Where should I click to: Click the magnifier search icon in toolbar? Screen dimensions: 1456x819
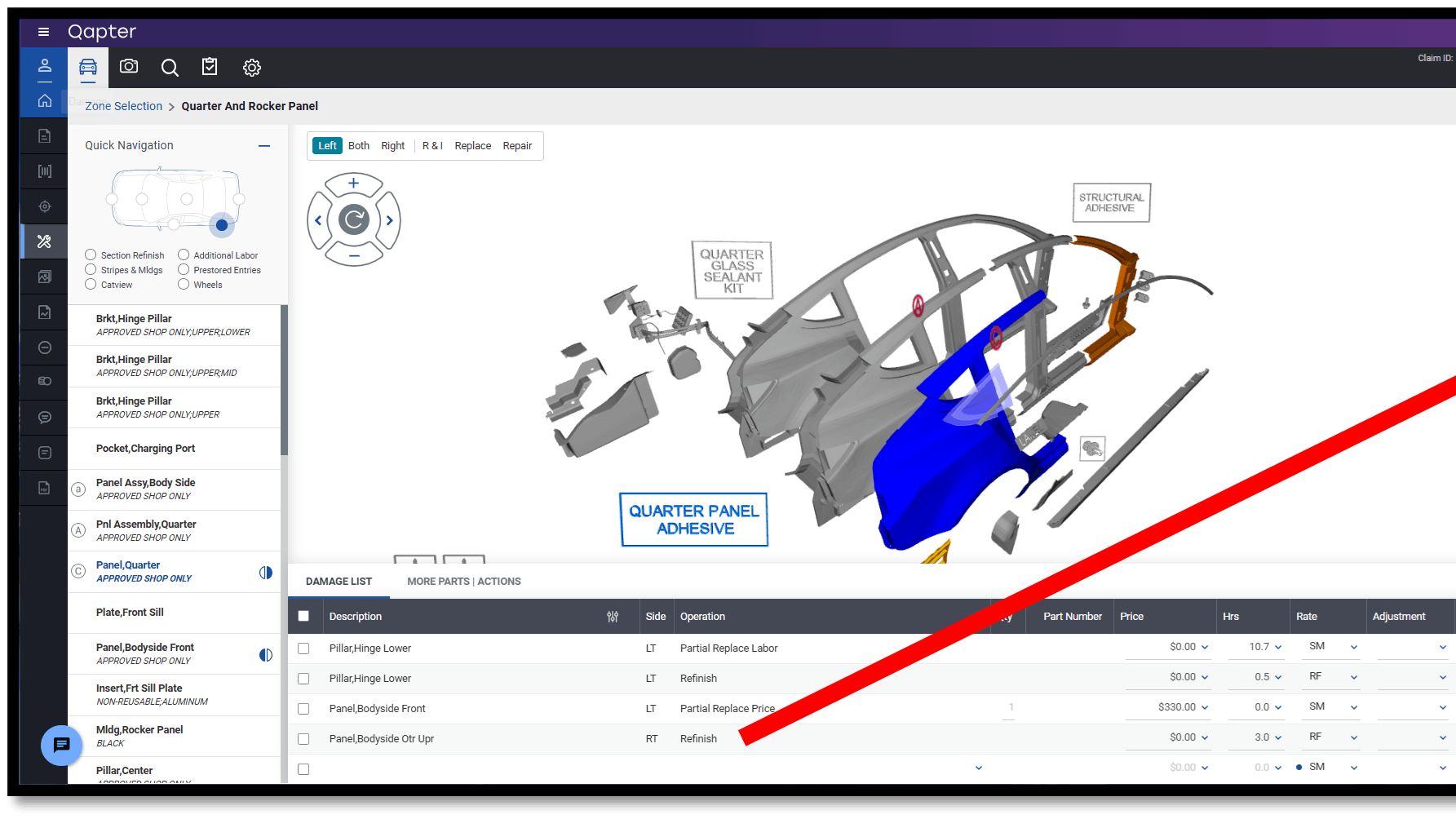click(170, 68)
